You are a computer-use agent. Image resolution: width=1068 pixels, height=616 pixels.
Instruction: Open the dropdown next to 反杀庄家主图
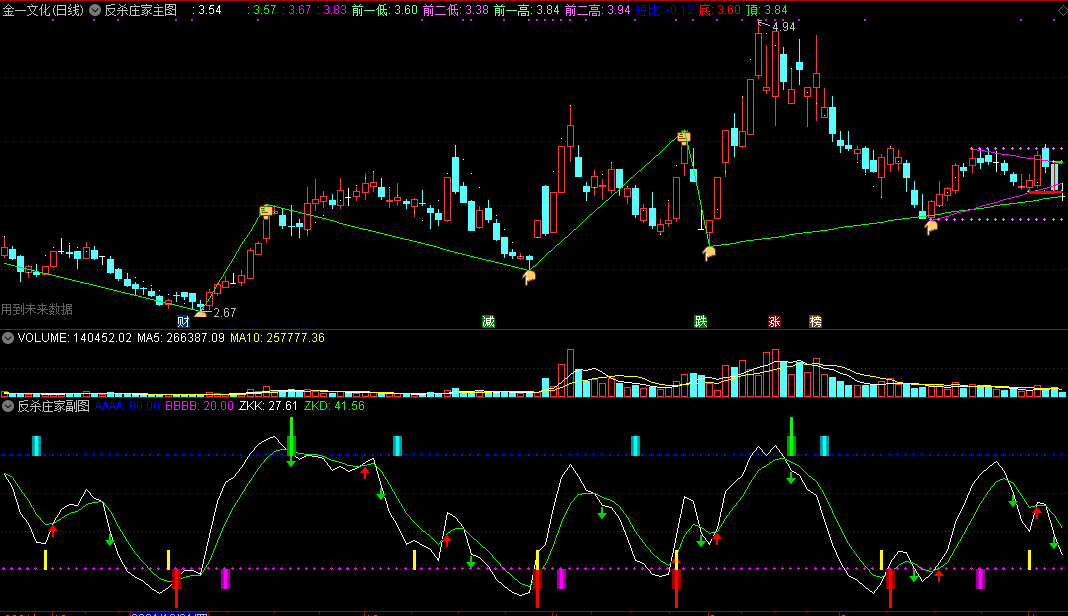point(95,10)
